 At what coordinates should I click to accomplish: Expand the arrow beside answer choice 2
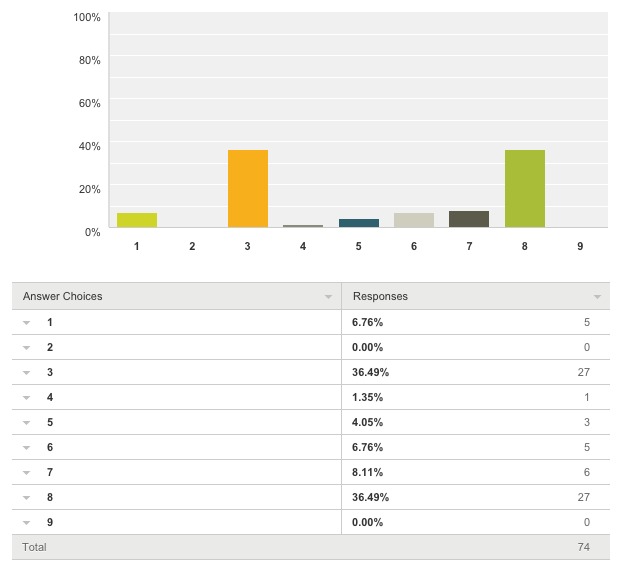pyautogui.click(x=27, y=348)
